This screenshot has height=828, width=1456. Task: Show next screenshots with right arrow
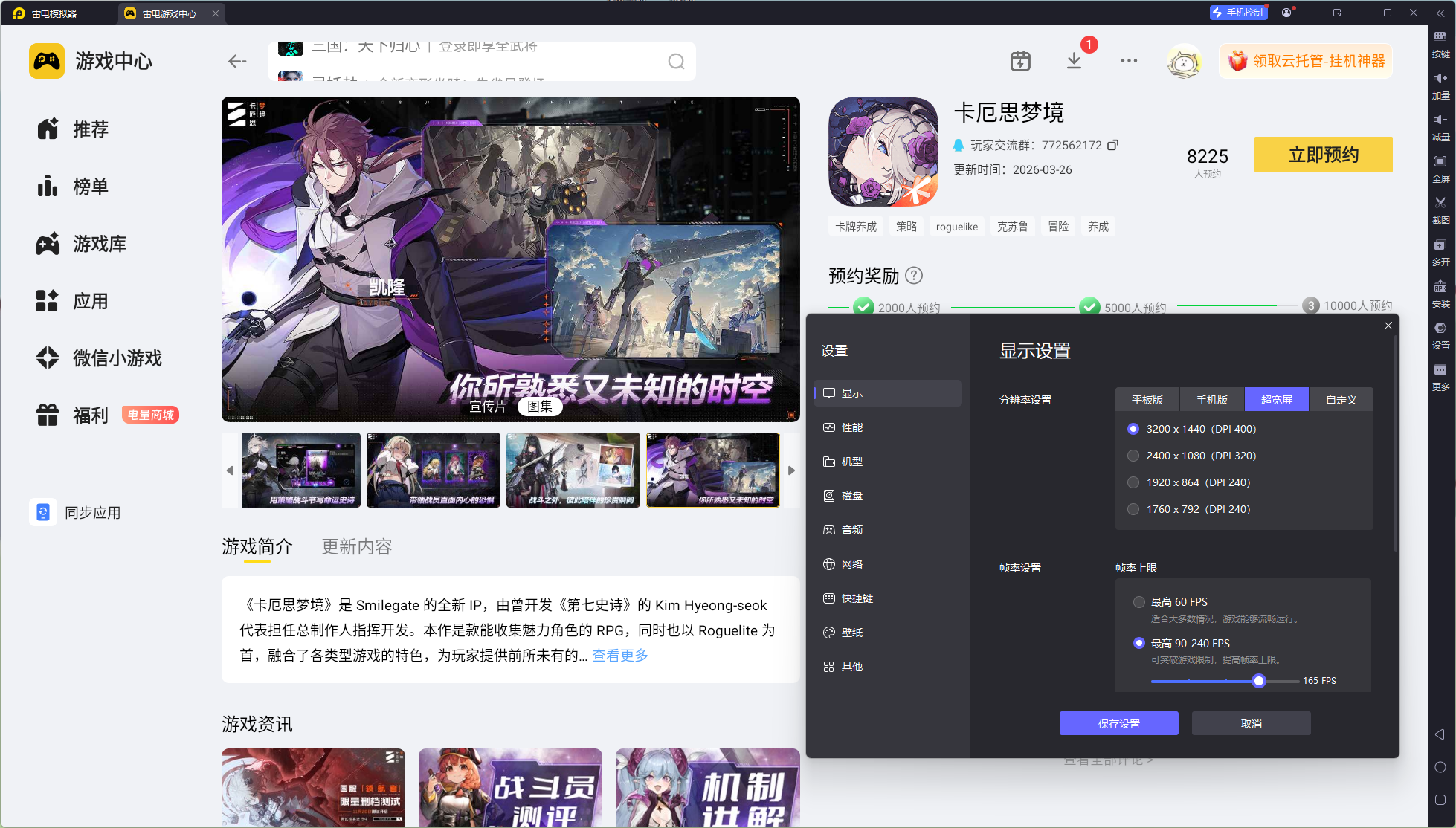point(791,470)
